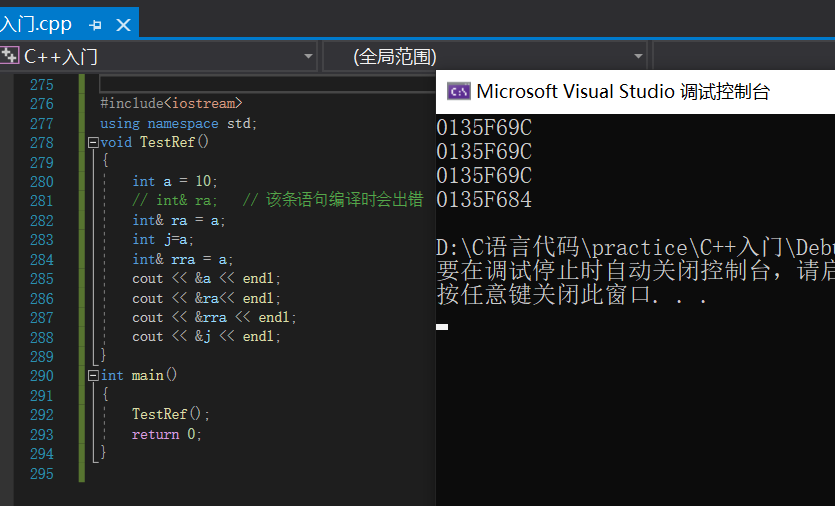Click 'using namespace std;' line

coord(178,124)
